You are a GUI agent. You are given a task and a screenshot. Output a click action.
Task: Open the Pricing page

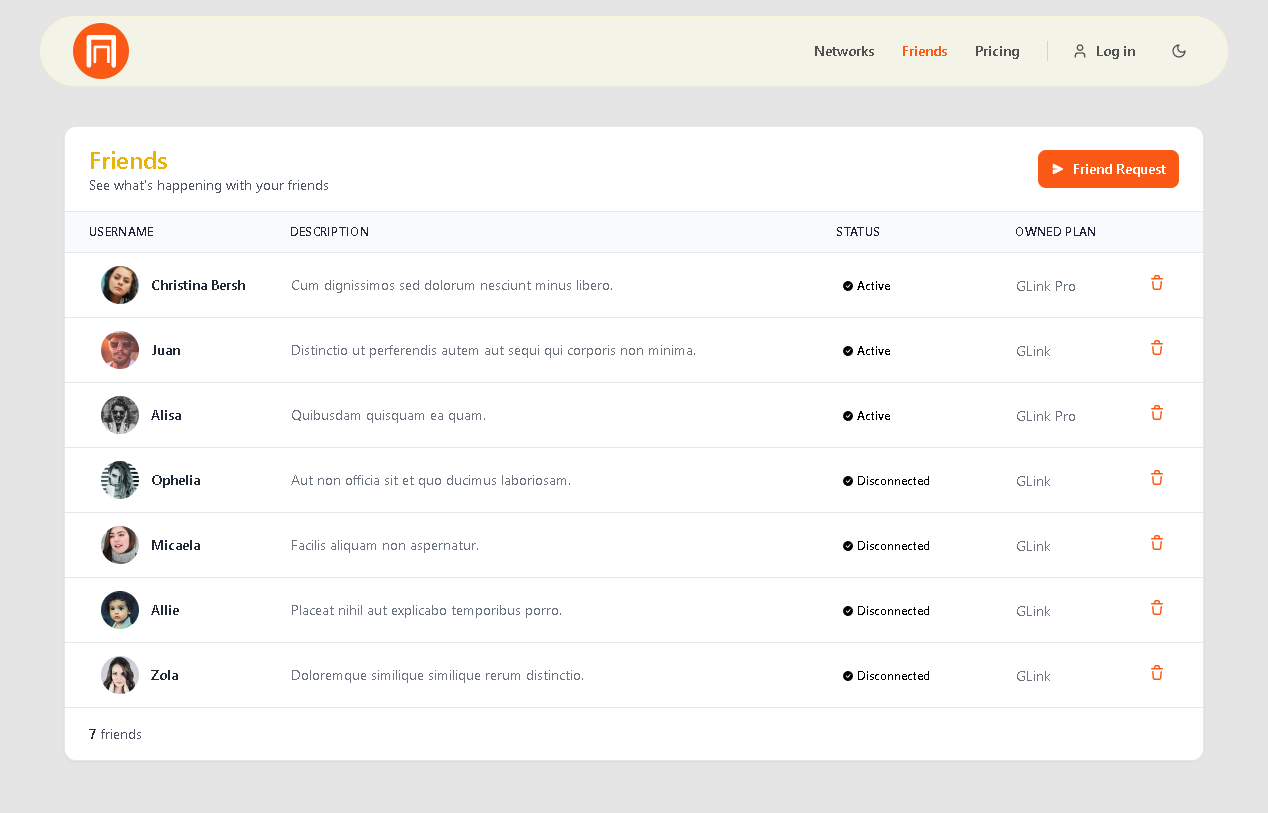tap(997, 51)
